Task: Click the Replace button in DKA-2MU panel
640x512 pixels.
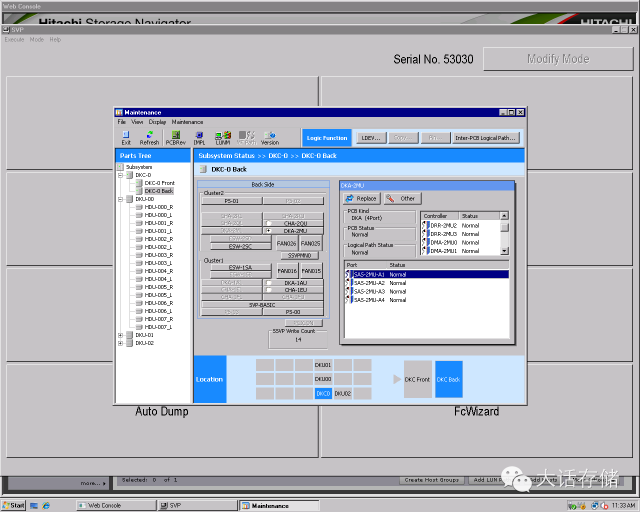Action: [x=362, y=198]
